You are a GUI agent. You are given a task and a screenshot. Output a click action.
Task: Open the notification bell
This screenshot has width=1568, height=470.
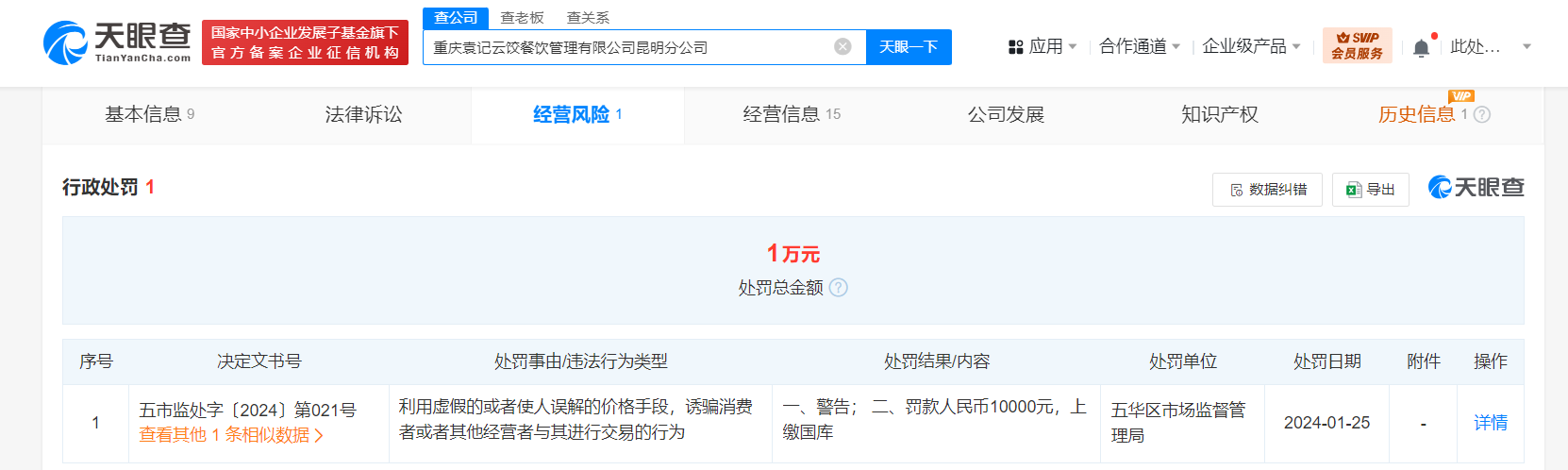(1421, 47)
